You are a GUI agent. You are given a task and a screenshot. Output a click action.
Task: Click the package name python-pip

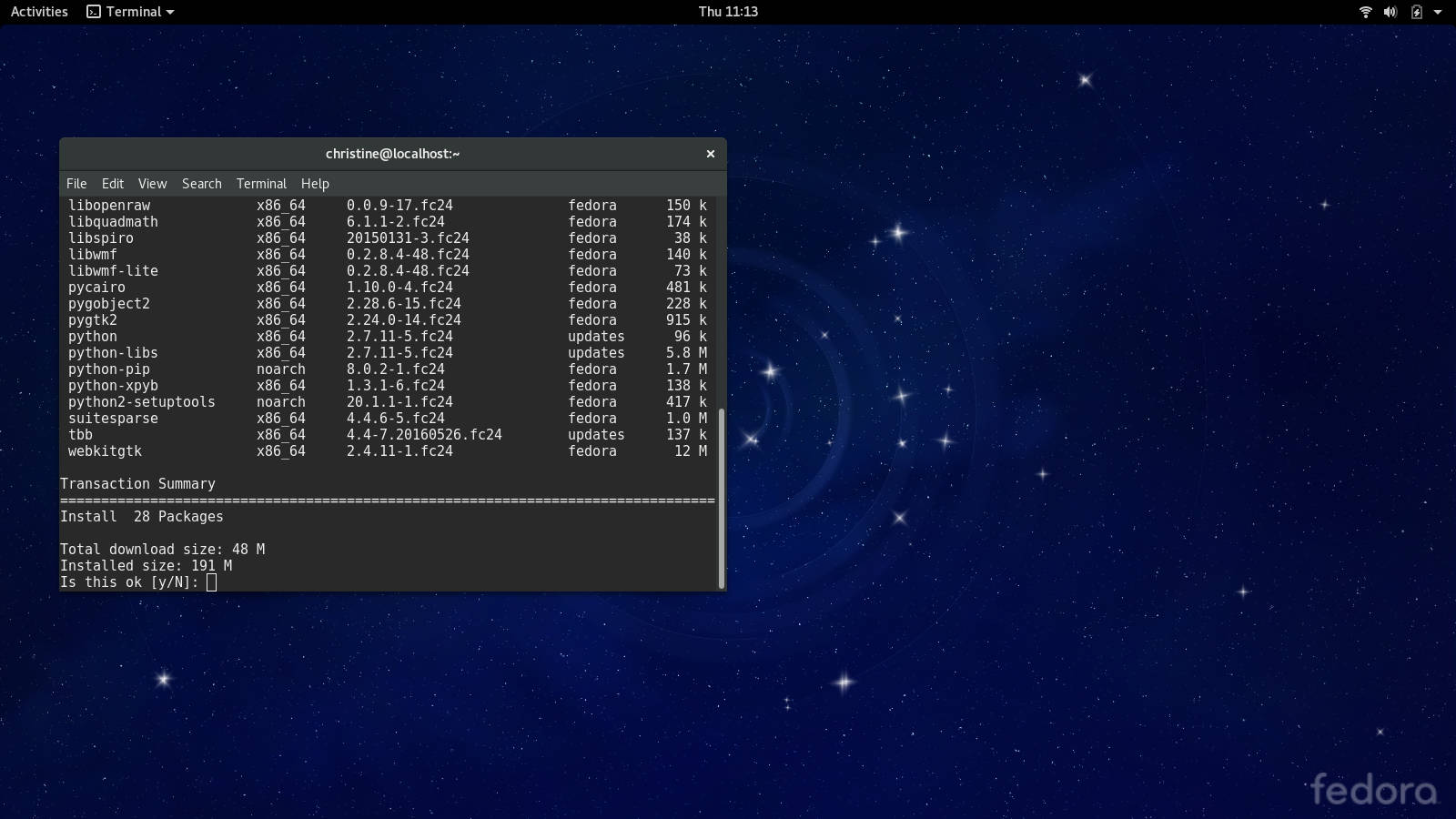(109, 369)
